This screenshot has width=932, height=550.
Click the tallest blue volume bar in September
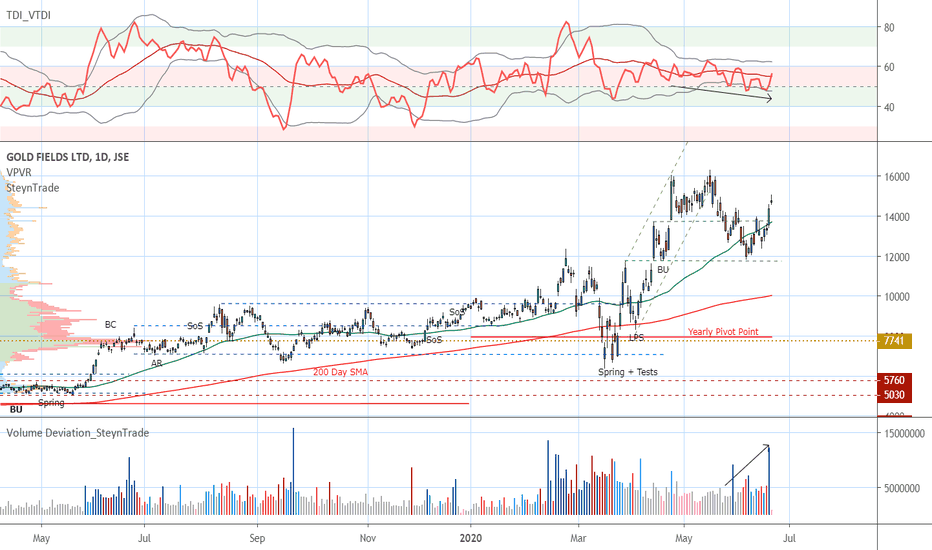click(293, 471)
